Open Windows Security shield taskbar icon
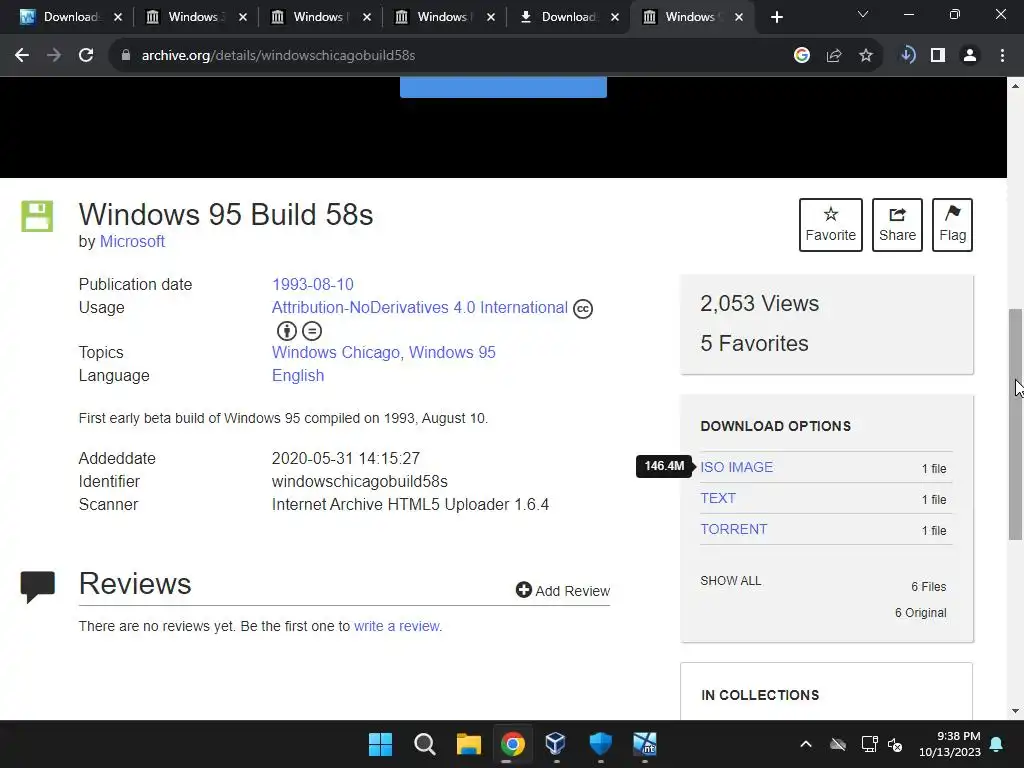The width and height of the screenshot is (1024, 768). pyautogui.click(x=600, y=744)
